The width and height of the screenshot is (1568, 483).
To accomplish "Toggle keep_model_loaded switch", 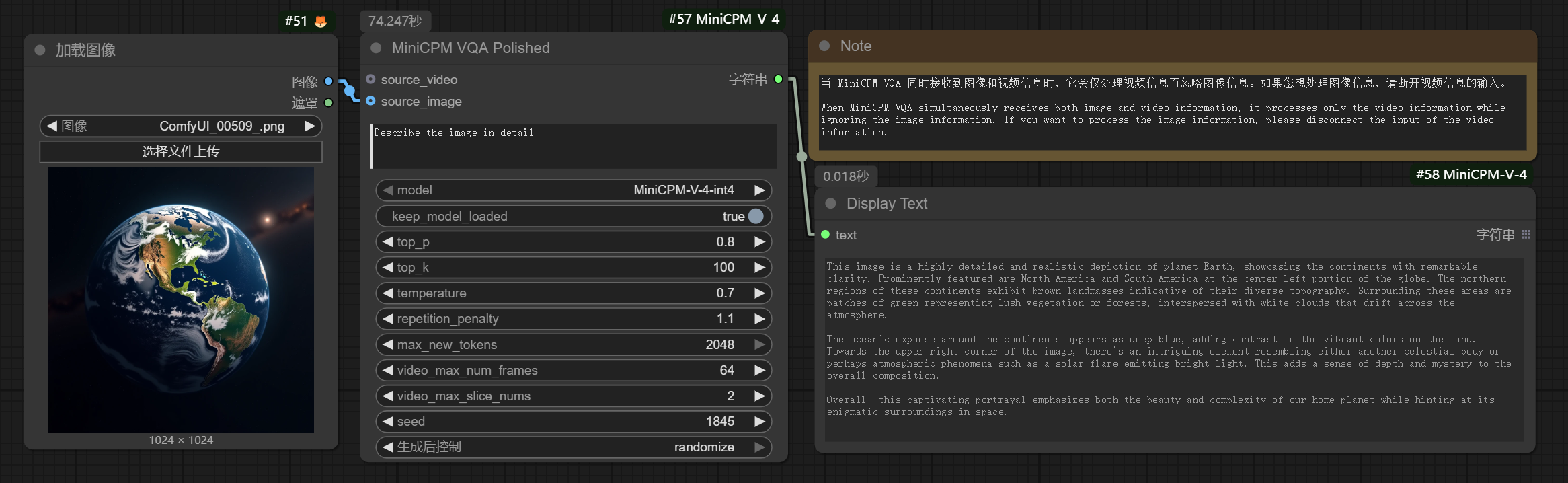I will 756,217.
